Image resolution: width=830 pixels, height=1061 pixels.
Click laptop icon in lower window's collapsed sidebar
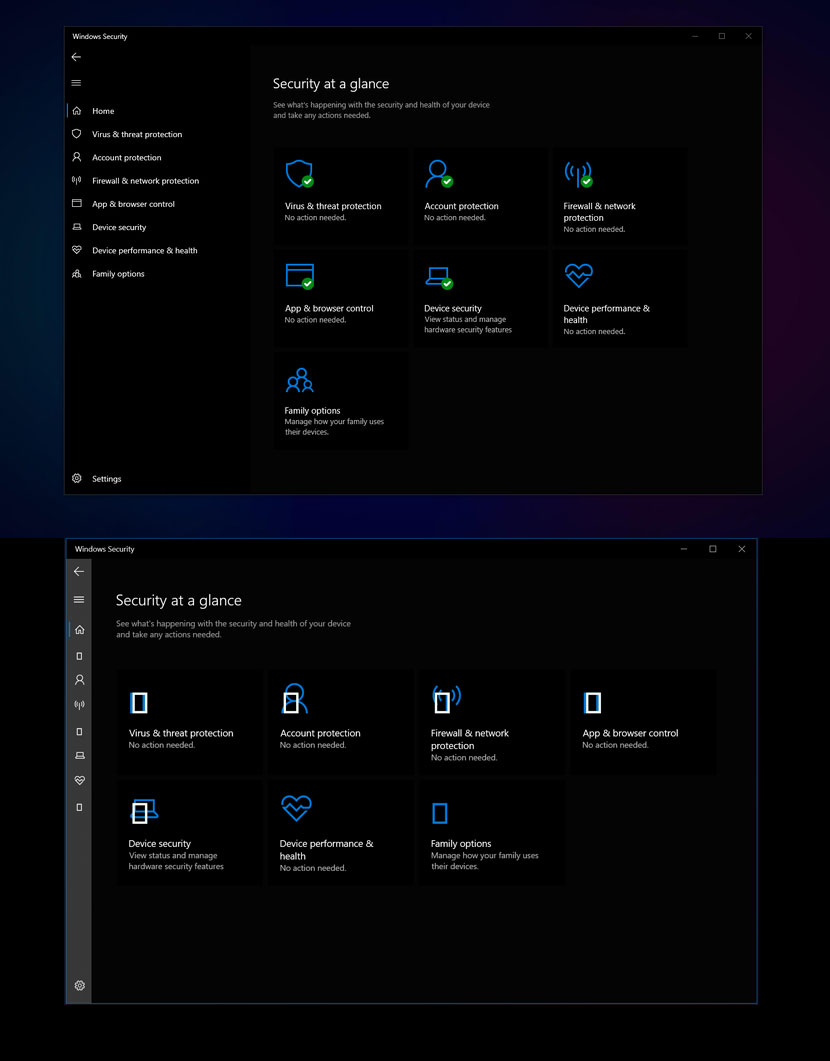click(79, 756)
